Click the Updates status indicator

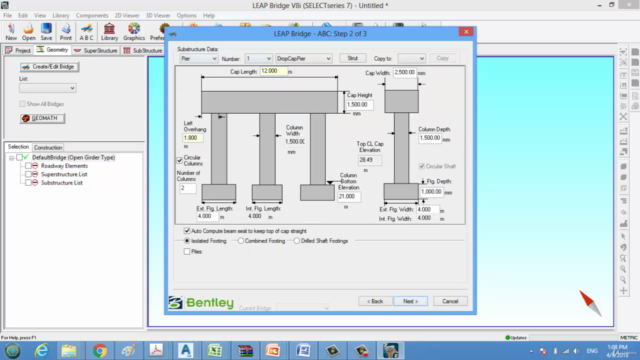coord(516,338)
